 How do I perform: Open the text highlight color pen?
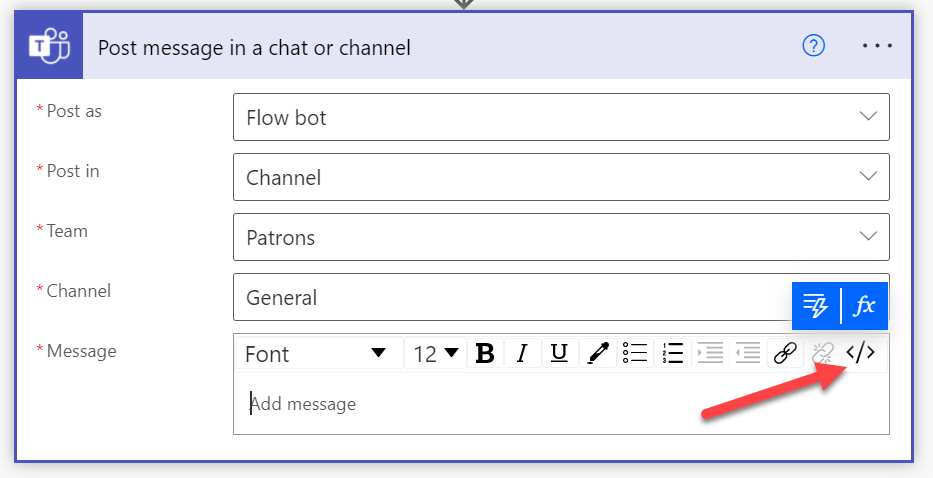point(598,353)
